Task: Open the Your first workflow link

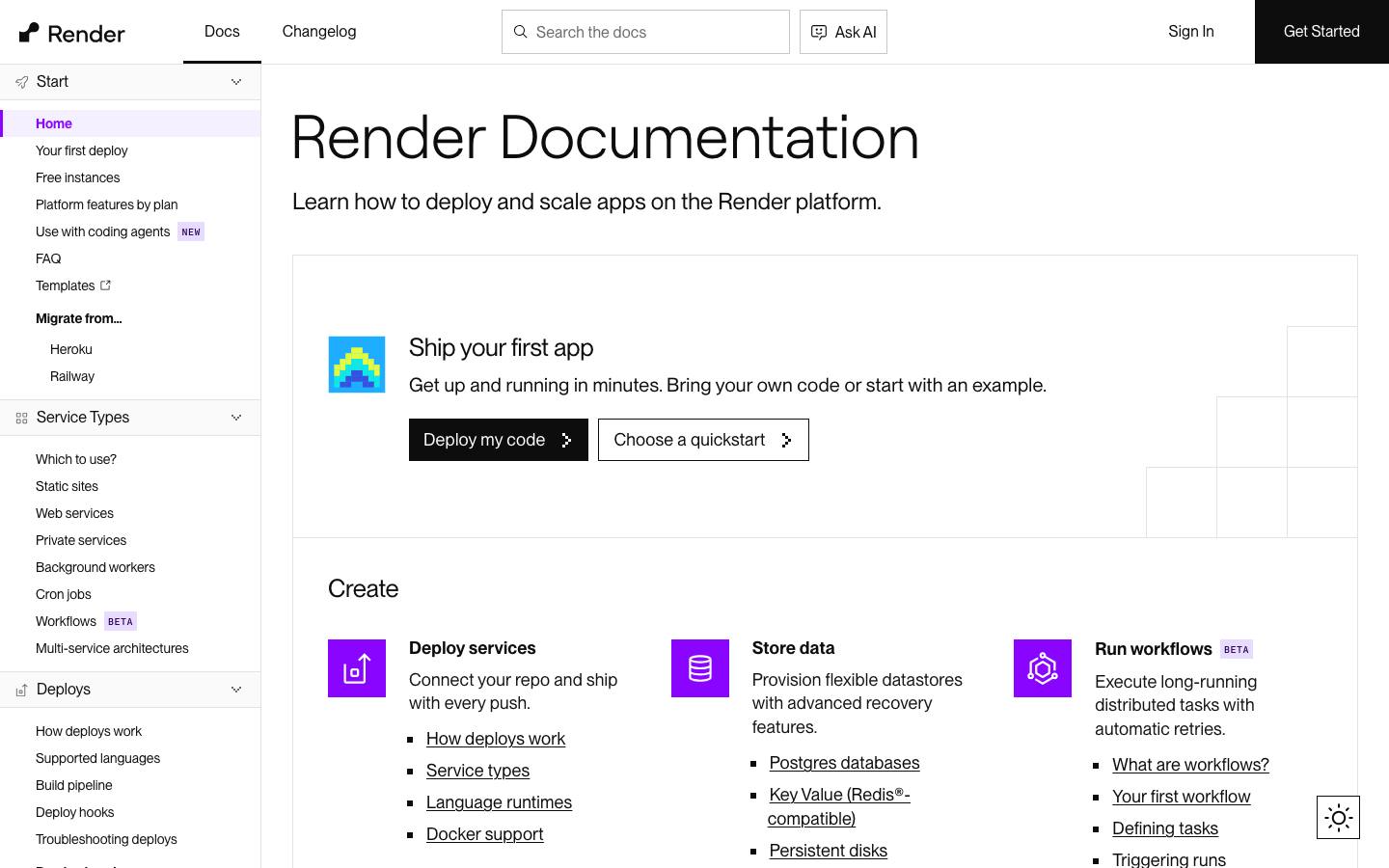Action: pyautogui.click(x=1181, y=797)
